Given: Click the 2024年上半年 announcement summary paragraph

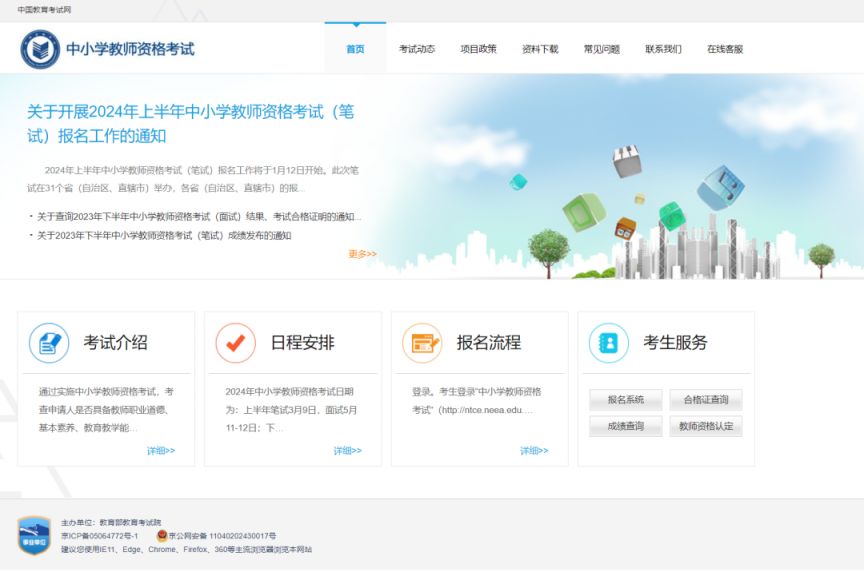Looking at the screenshot, I should 193,179.
